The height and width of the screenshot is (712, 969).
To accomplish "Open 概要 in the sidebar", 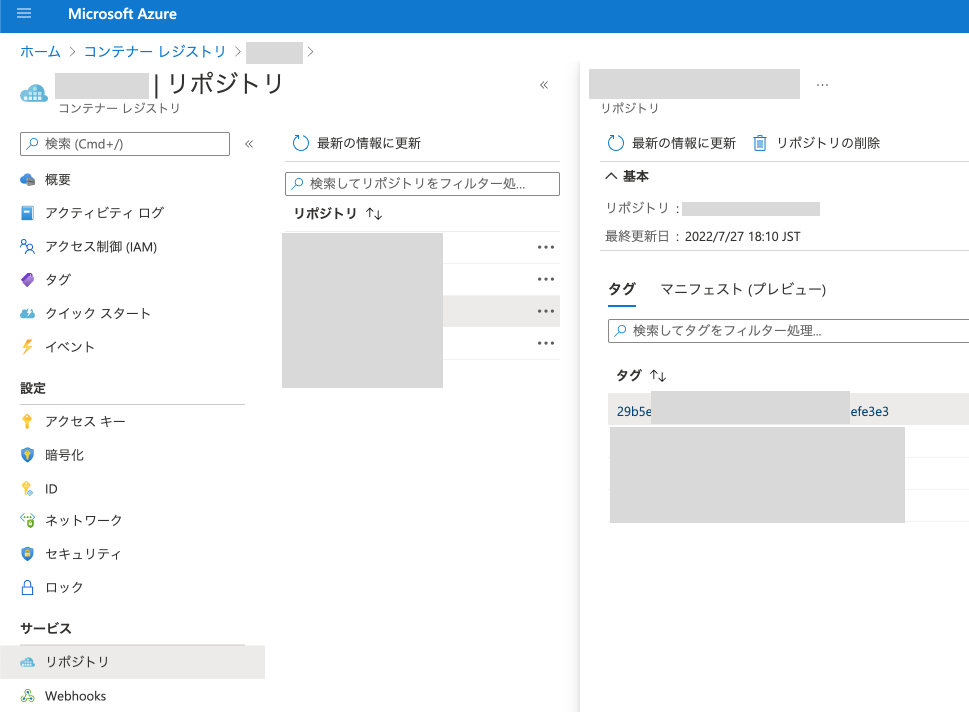I will [x=57, y=180].
